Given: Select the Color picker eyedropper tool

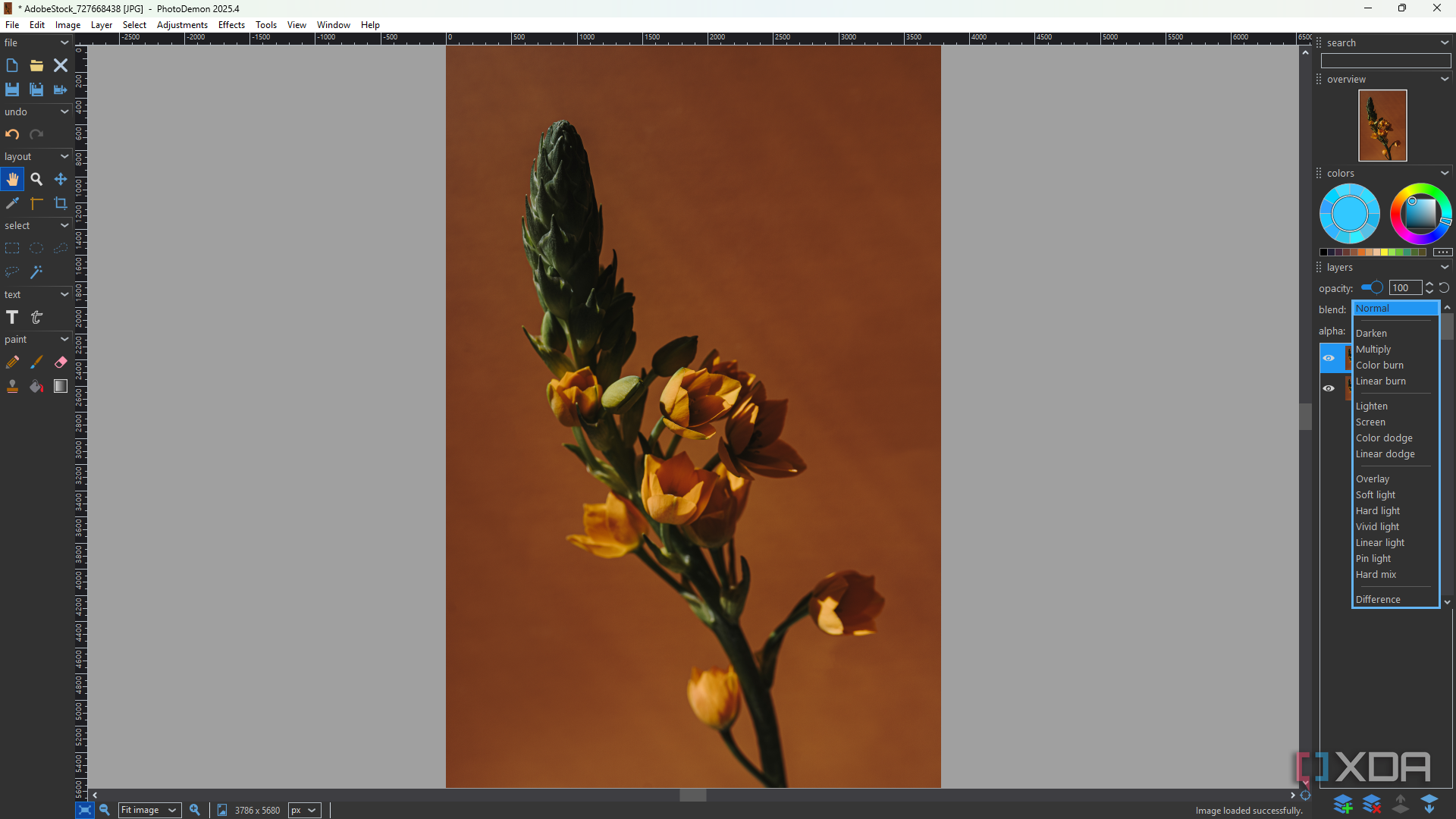Looking at the screenshot, I should [x=12, y=203].
